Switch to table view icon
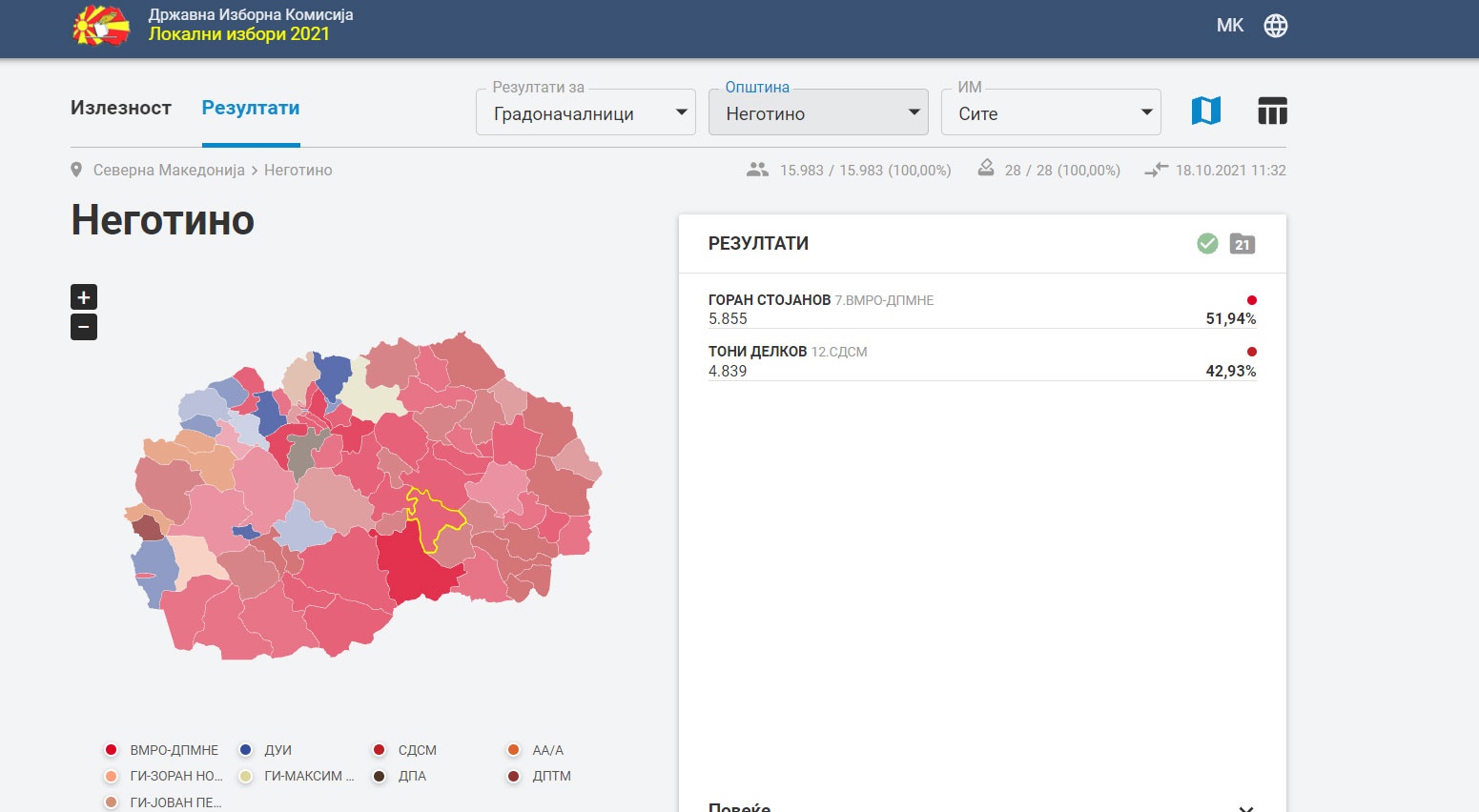 coord(1272,112)
